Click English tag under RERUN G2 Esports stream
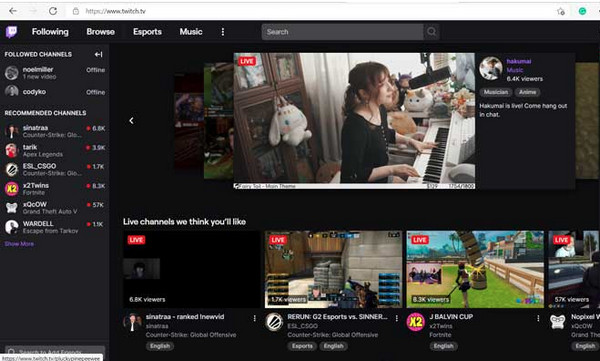600x361 pixels. tap(333, 346)
